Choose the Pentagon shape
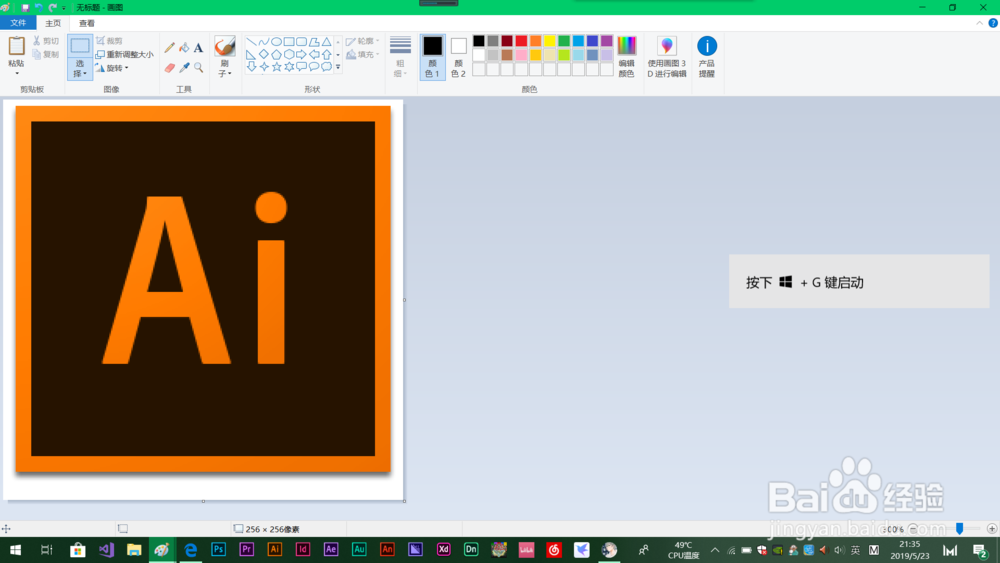This screenshot has width=1000, height=563. point(276,54)
